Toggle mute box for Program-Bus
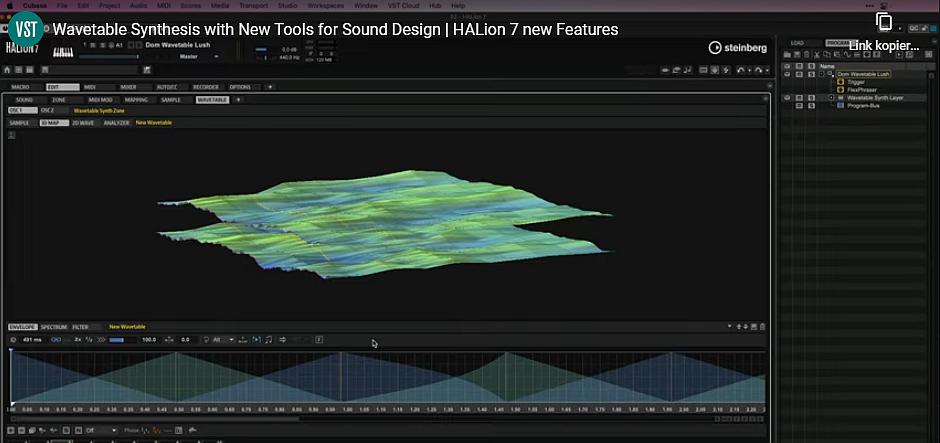The height and width of the screenshot is (443, 940). tap(799, 105)
